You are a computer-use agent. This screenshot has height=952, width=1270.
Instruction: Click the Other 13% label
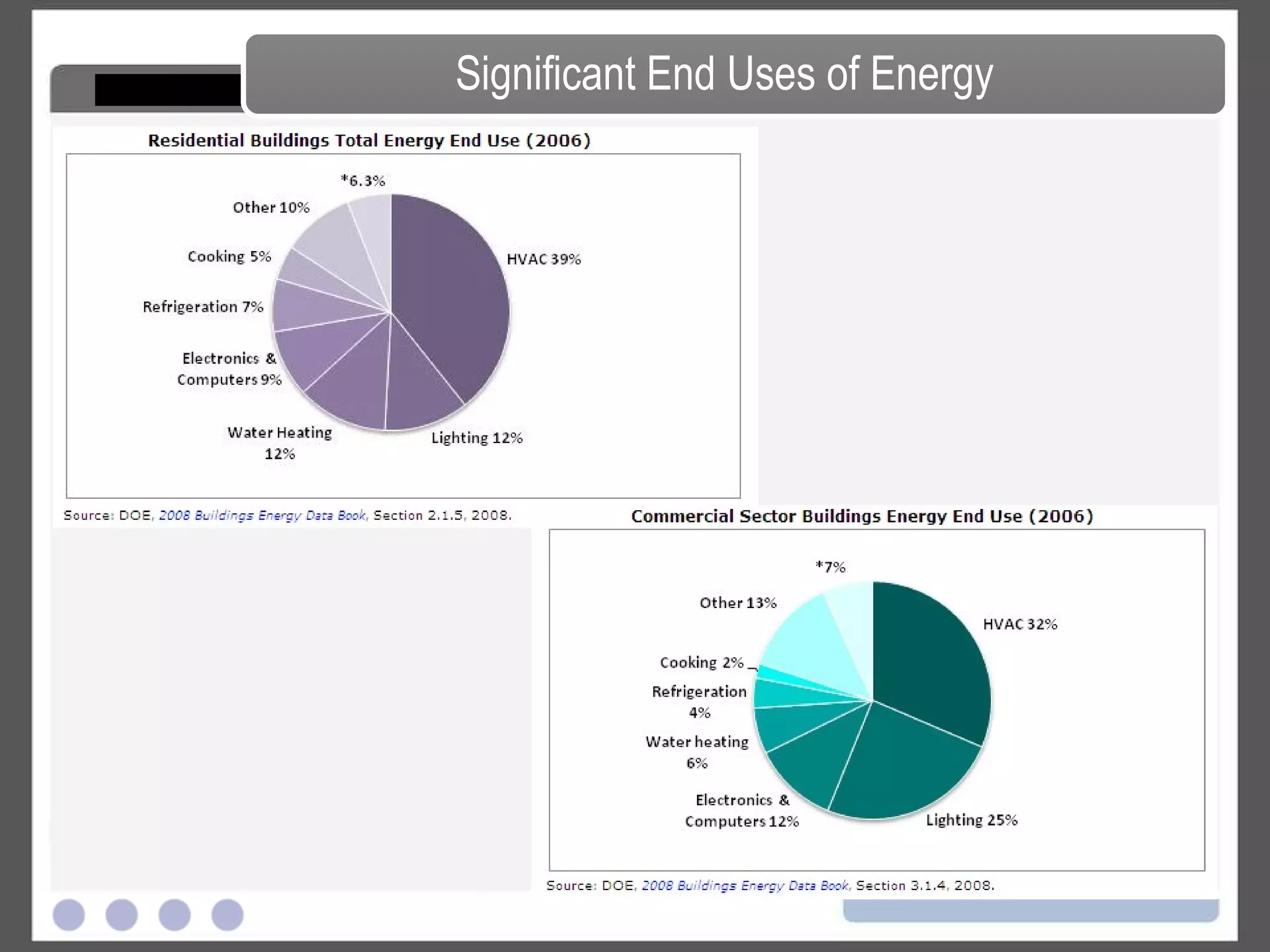click(737, 603)
